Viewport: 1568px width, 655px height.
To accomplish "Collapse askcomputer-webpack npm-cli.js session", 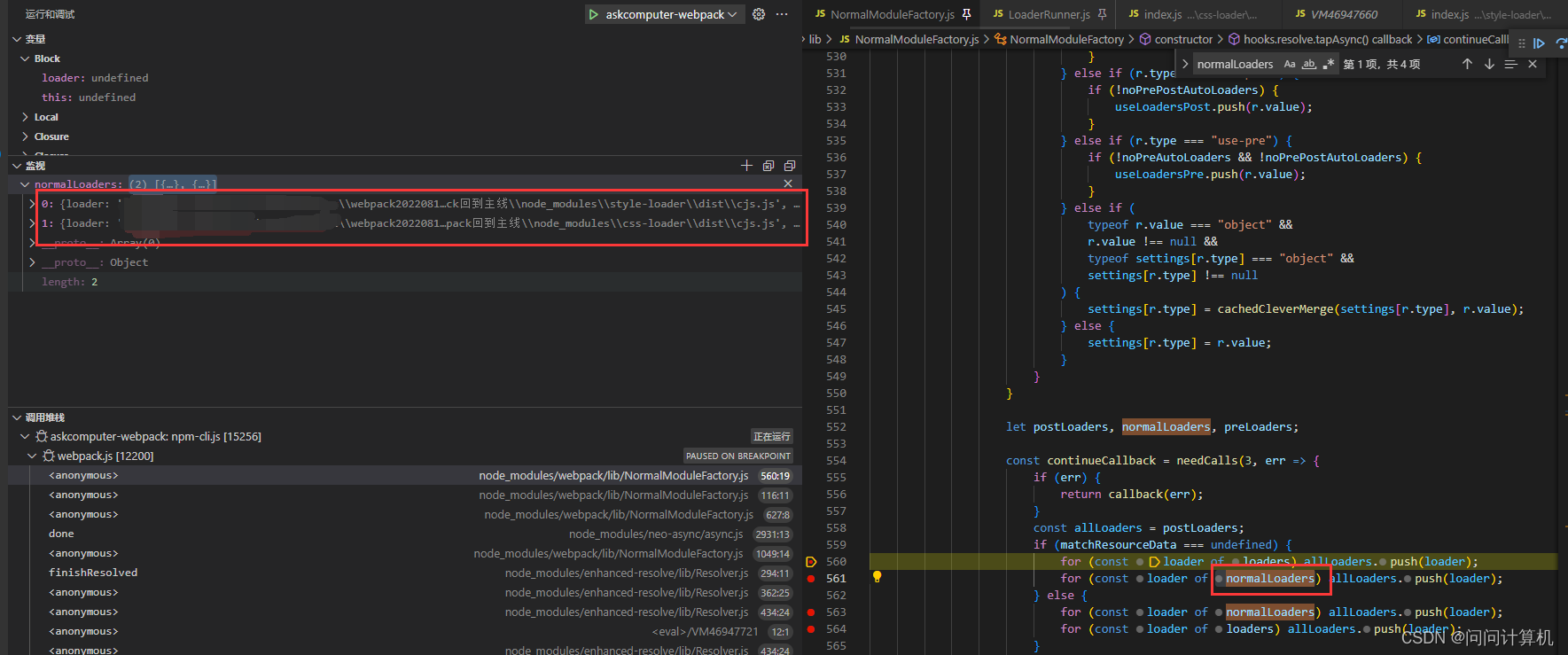I will [25, 437].
